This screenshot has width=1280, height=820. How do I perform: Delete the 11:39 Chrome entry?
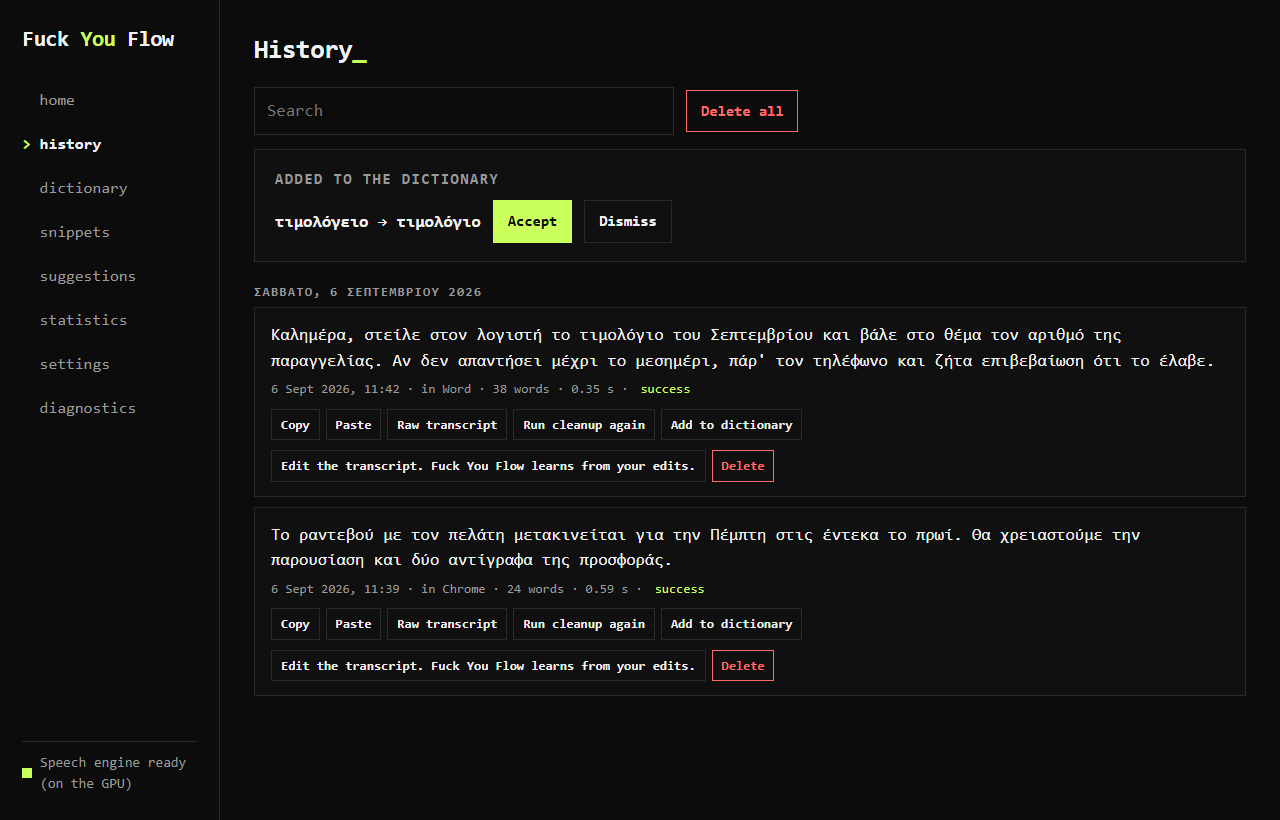point(743,666)
